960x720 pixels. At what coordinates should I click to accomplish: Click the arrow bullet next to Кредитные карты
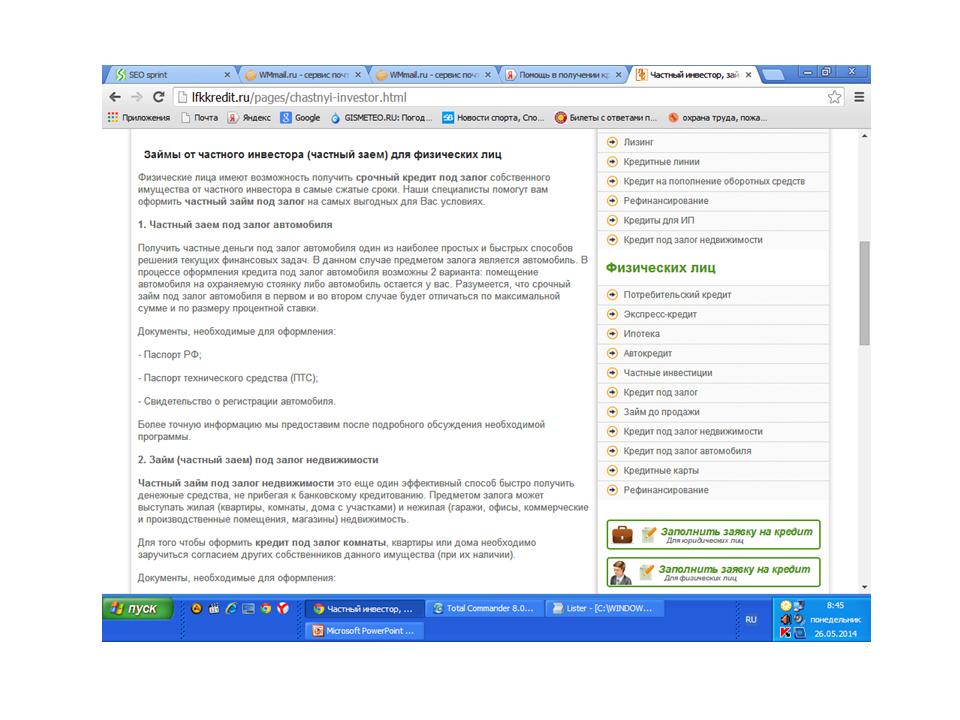[612, 471]
